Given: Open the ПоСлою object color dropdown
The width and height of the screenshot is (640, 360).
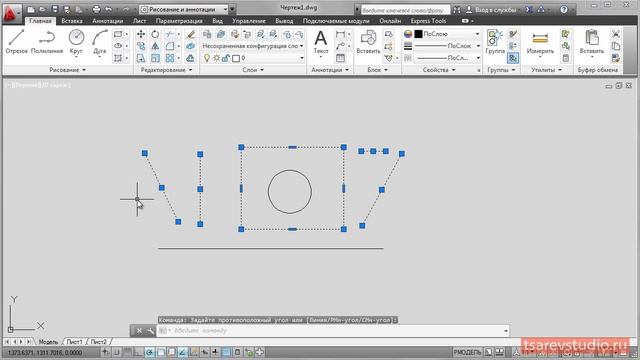Looking at the screenshot, I should coord(477,34).
